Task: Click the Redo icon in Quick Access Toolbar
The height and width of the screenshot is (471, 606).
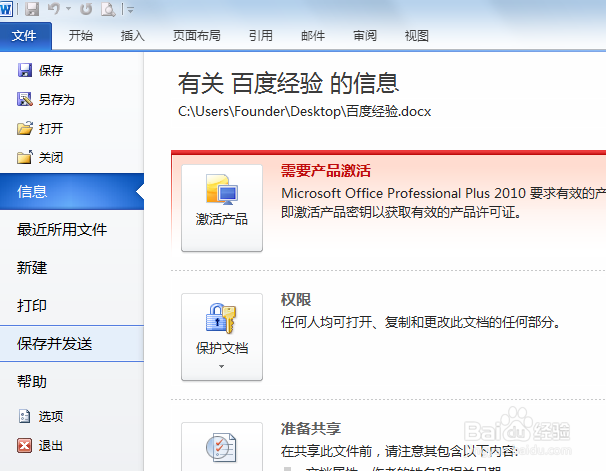Action: (86, 9)
